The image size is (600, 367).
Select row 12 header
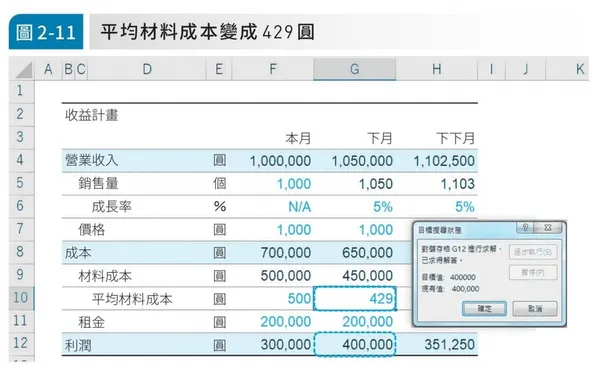[20, 344]
